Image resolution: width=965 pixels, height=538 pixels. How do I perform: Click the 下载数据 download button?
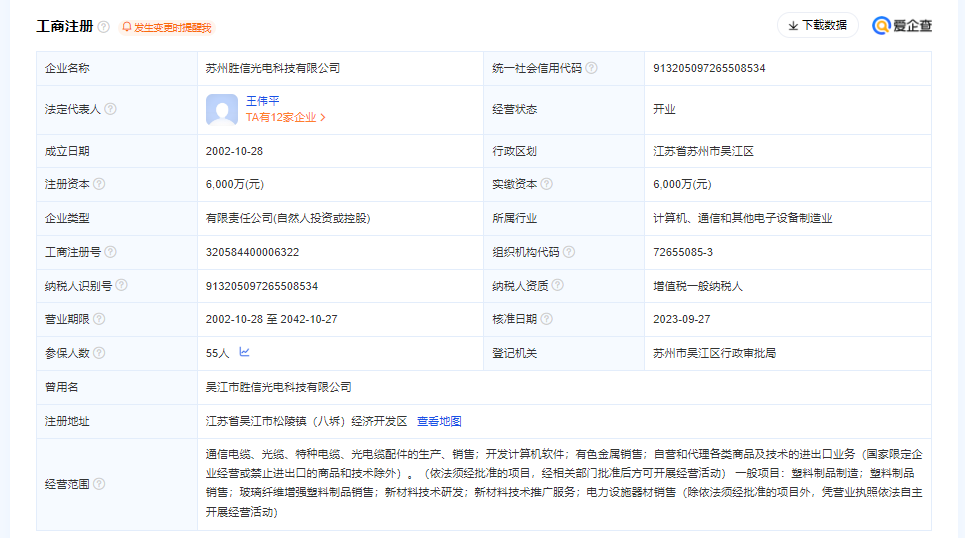(x=818, y=25)
